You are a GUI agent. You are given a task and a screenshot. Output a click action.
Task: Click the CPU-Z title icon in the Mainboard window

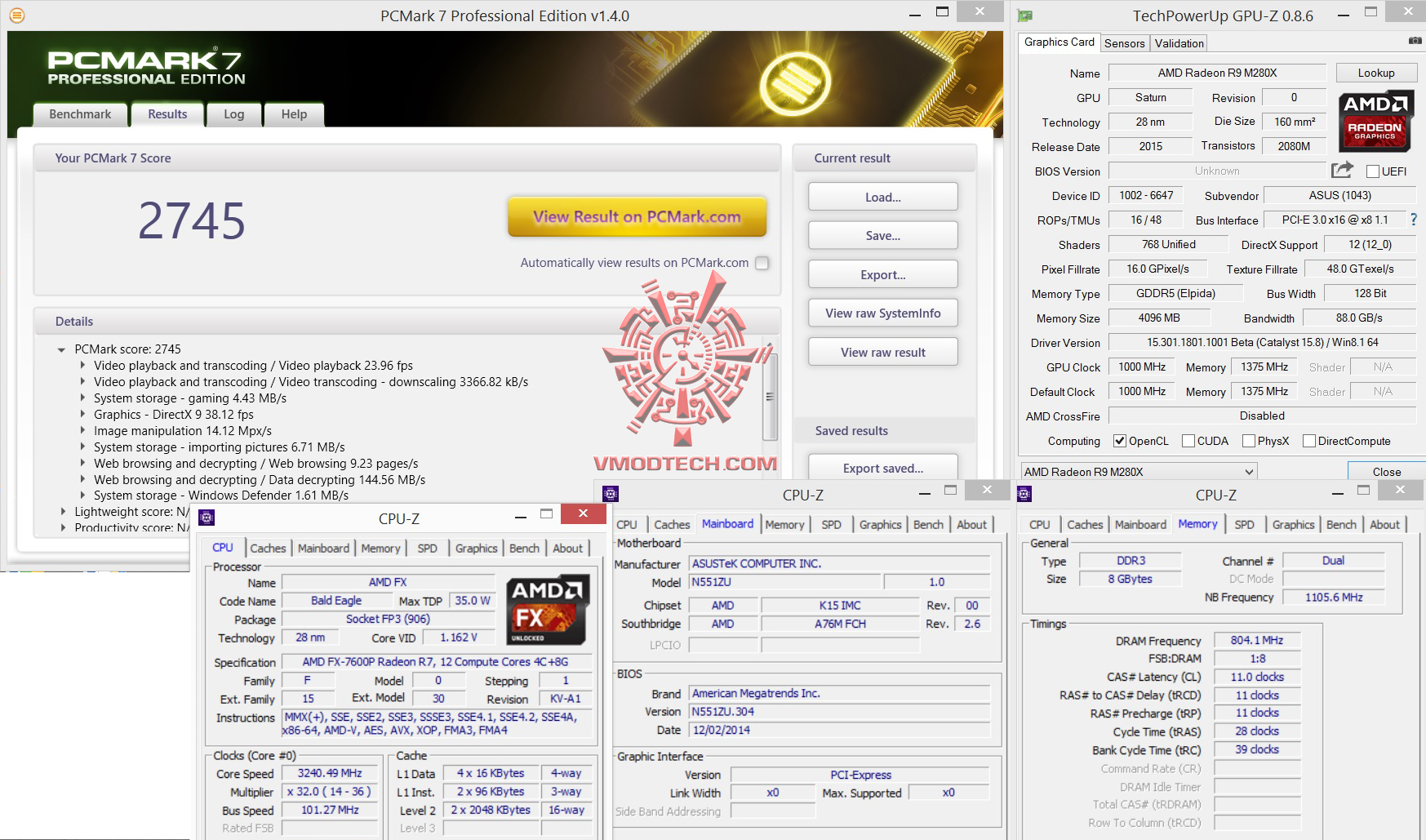(x=611, y=494)
